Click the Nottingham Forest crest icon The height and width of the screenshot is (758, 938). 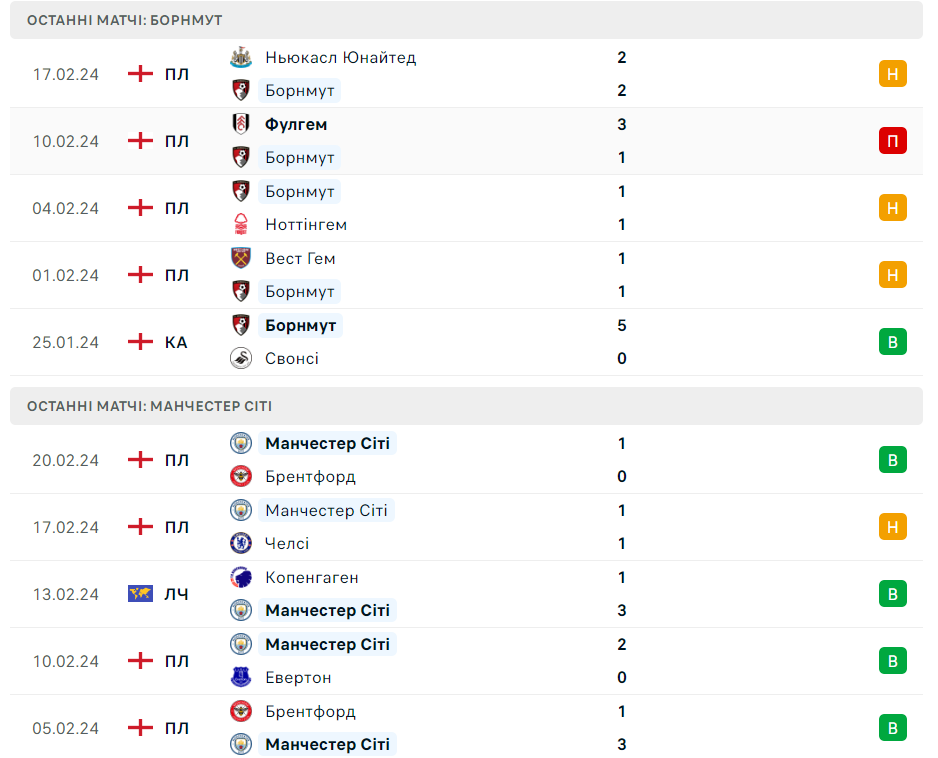point(240,225)
